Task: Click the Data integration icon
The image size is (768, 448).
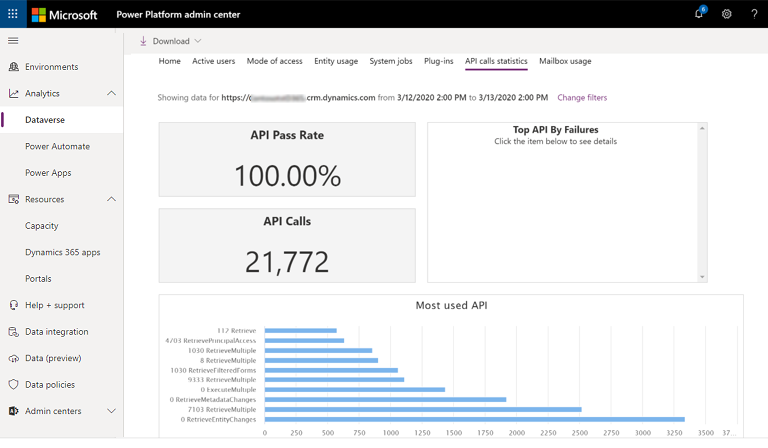Action: (14, 331)
